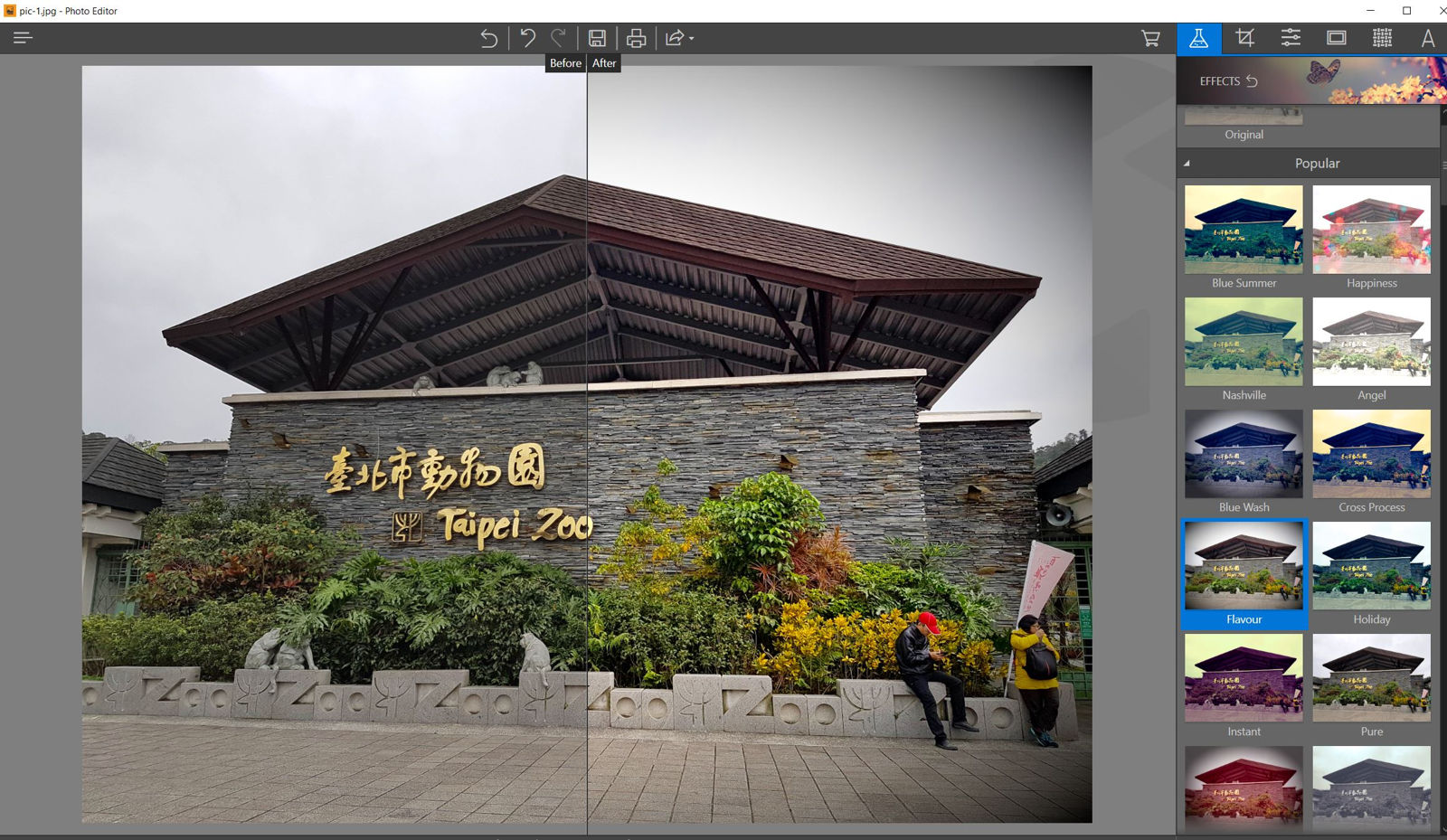Click the app icon in title bar
Image resolution: width=1447 pixels, height=840 pixels.
pos(9,11)
